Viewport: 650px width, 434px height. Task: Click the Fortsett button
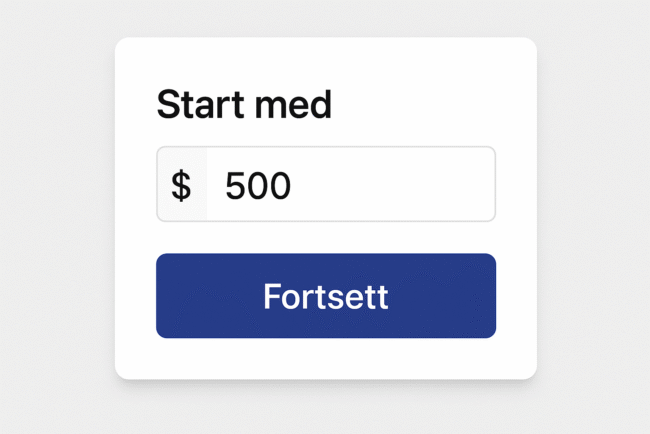pos(325,296)
